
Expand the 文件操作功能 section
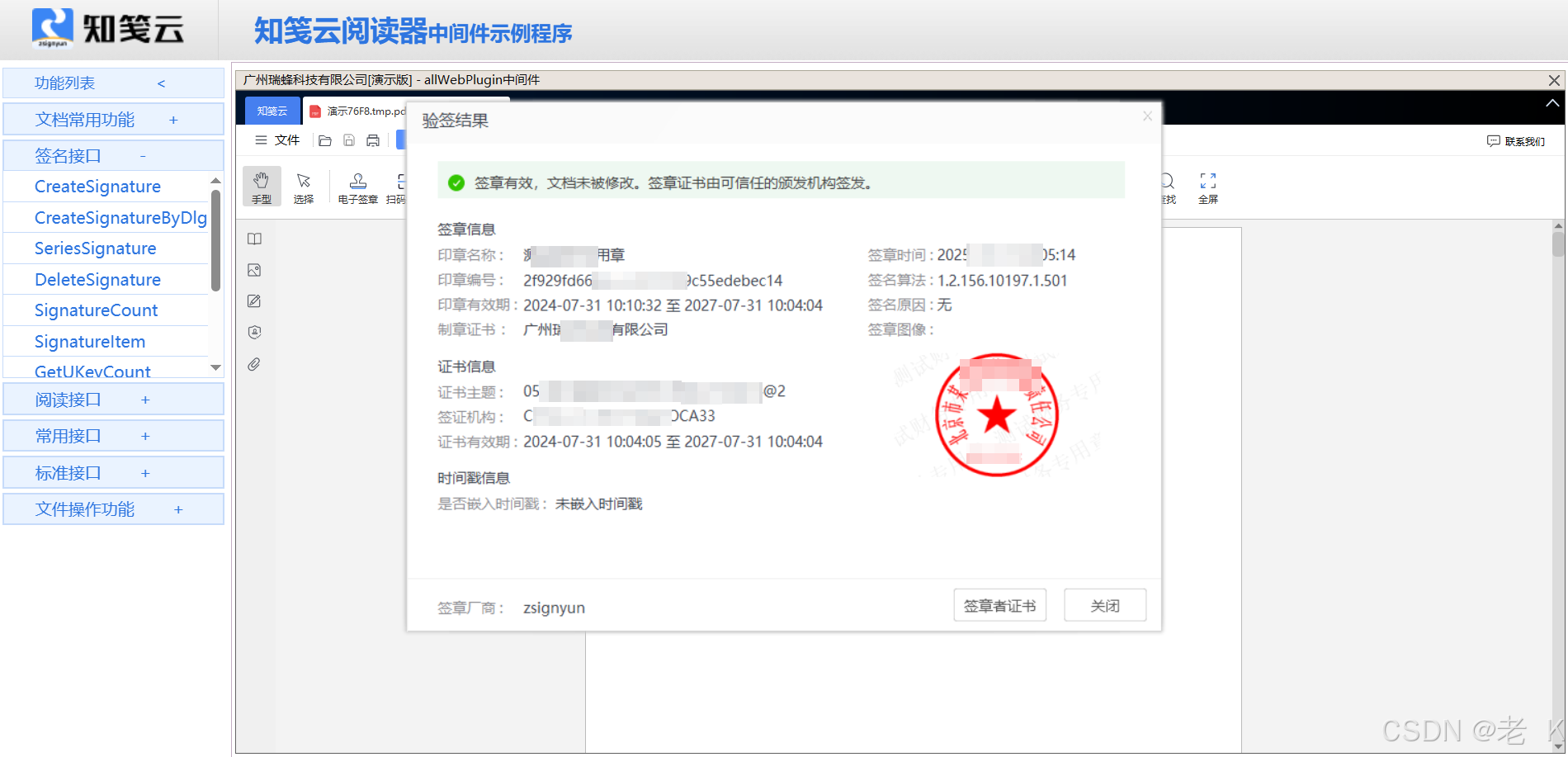114,509
